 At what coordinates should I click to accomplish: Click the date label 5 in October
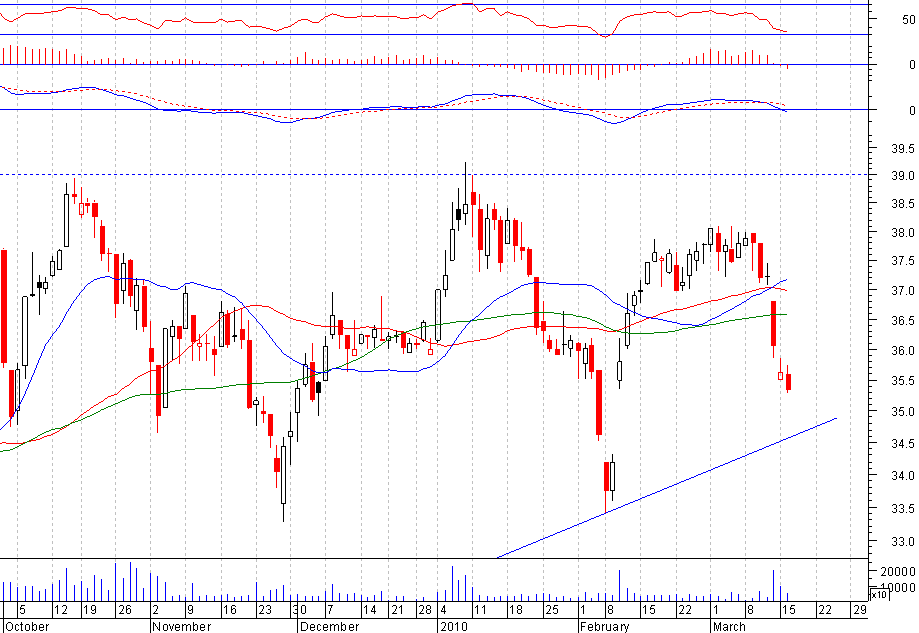click(22, 610)
